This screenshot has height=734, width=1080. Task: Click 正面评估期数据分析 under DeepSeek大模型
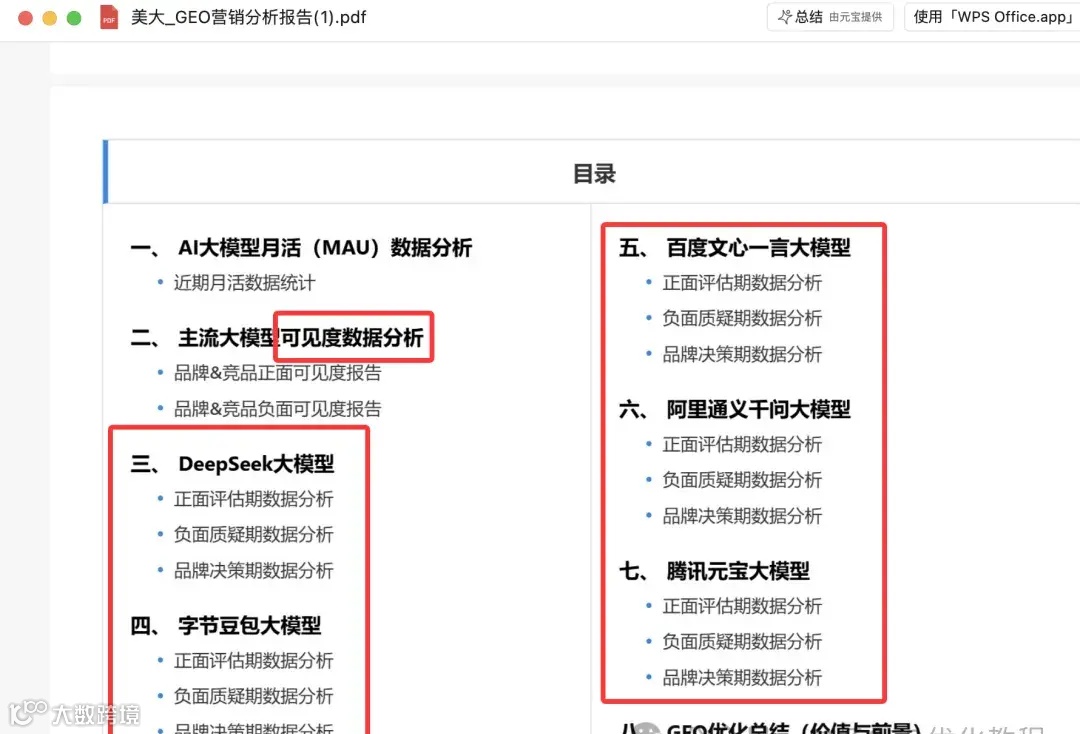pyautogui.click(x=253, y=499)
